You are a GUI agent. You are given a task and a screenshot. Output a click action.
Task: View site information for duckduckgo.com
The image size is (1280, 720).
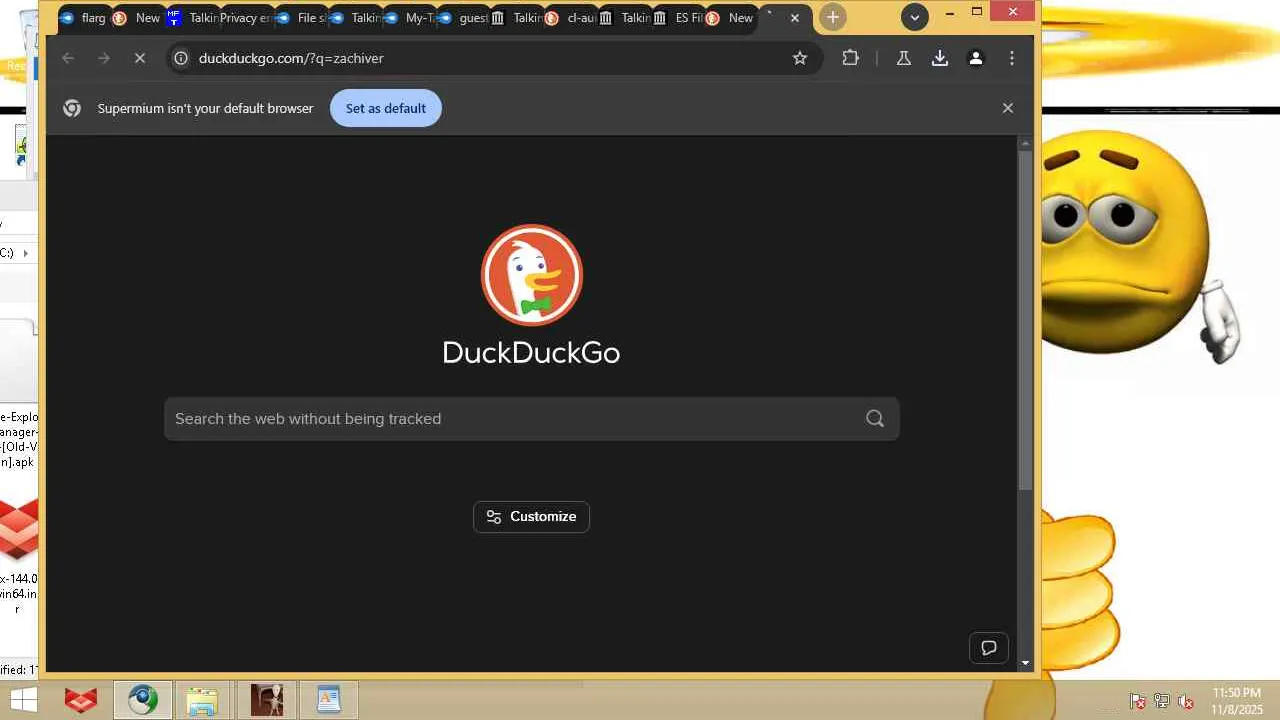click(x=180, y=58)
